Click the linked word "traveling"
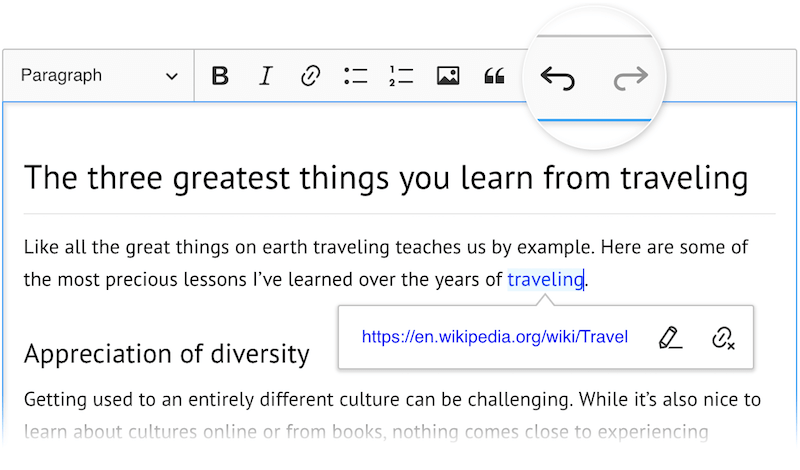The image size is (800, 470). pyautogui.click(x=545, y=280)
